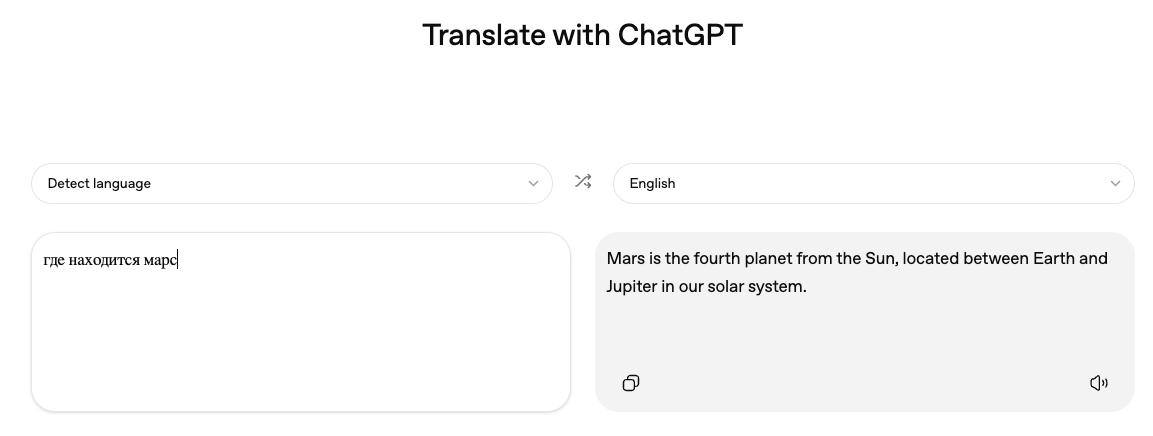Click the chevron beside Detect language
The width and height of the screenshot is (1153, 436).
pyautogui.click(x=533, y=184)
